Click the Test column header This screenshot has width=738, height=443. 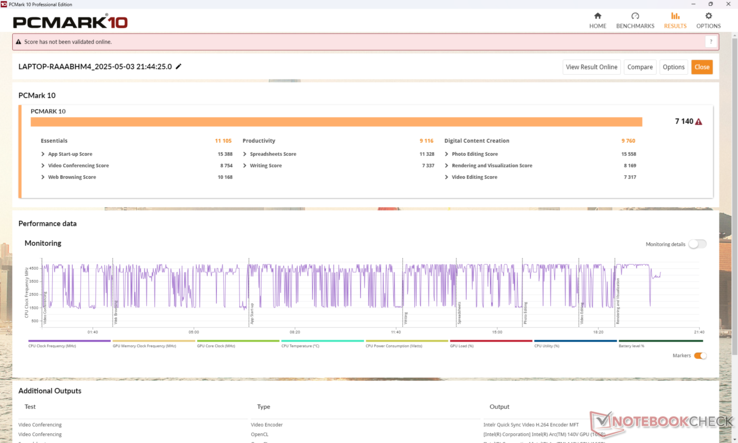click(30, 407)
